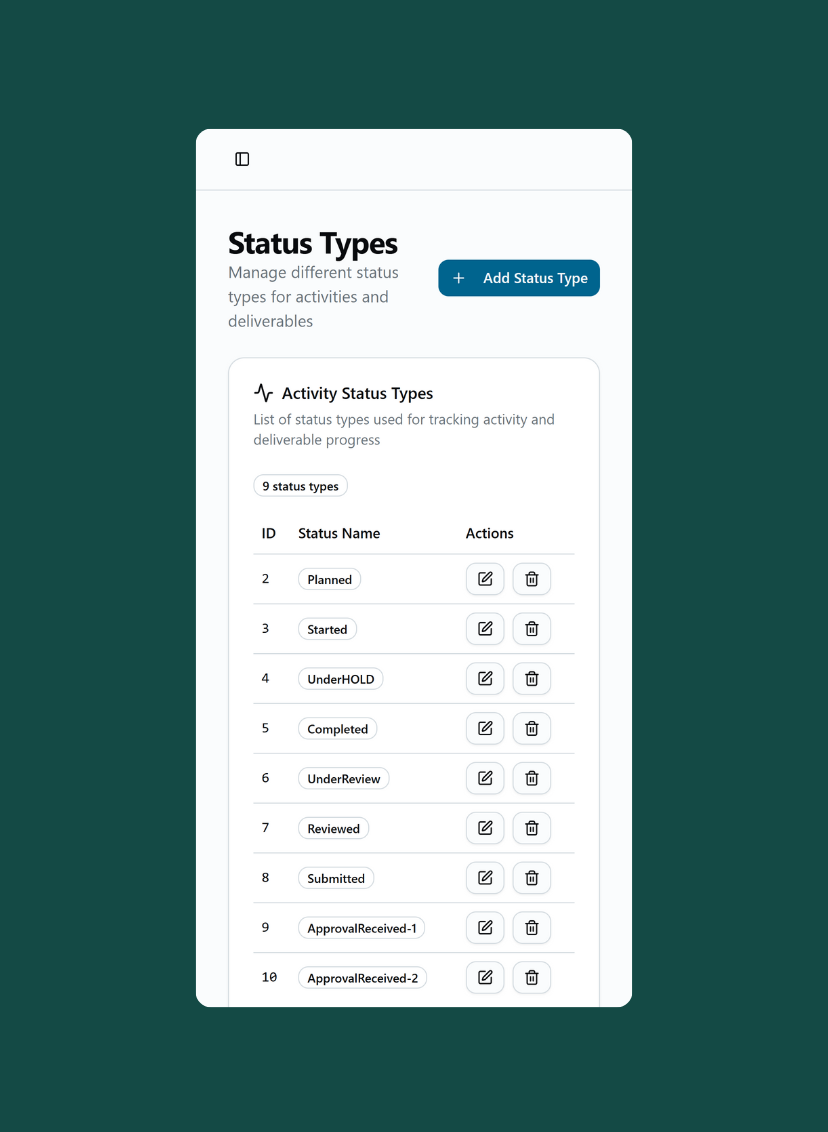Screen dimensions: 828x1132
Task: Click the Add Status Type button
Action: coord(519,278)
